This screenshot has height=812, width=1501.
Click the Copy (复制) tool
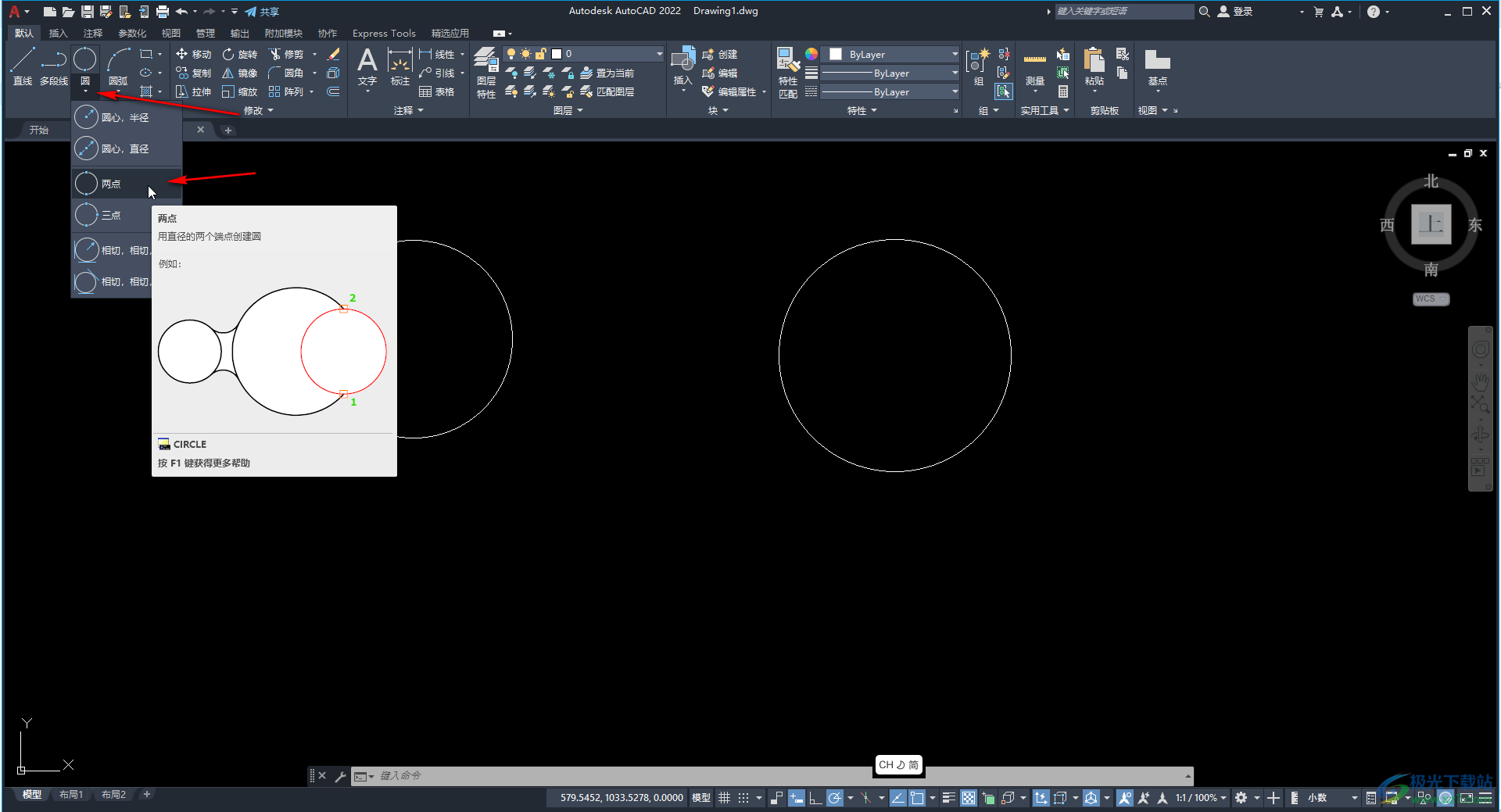tap(193, 73)
